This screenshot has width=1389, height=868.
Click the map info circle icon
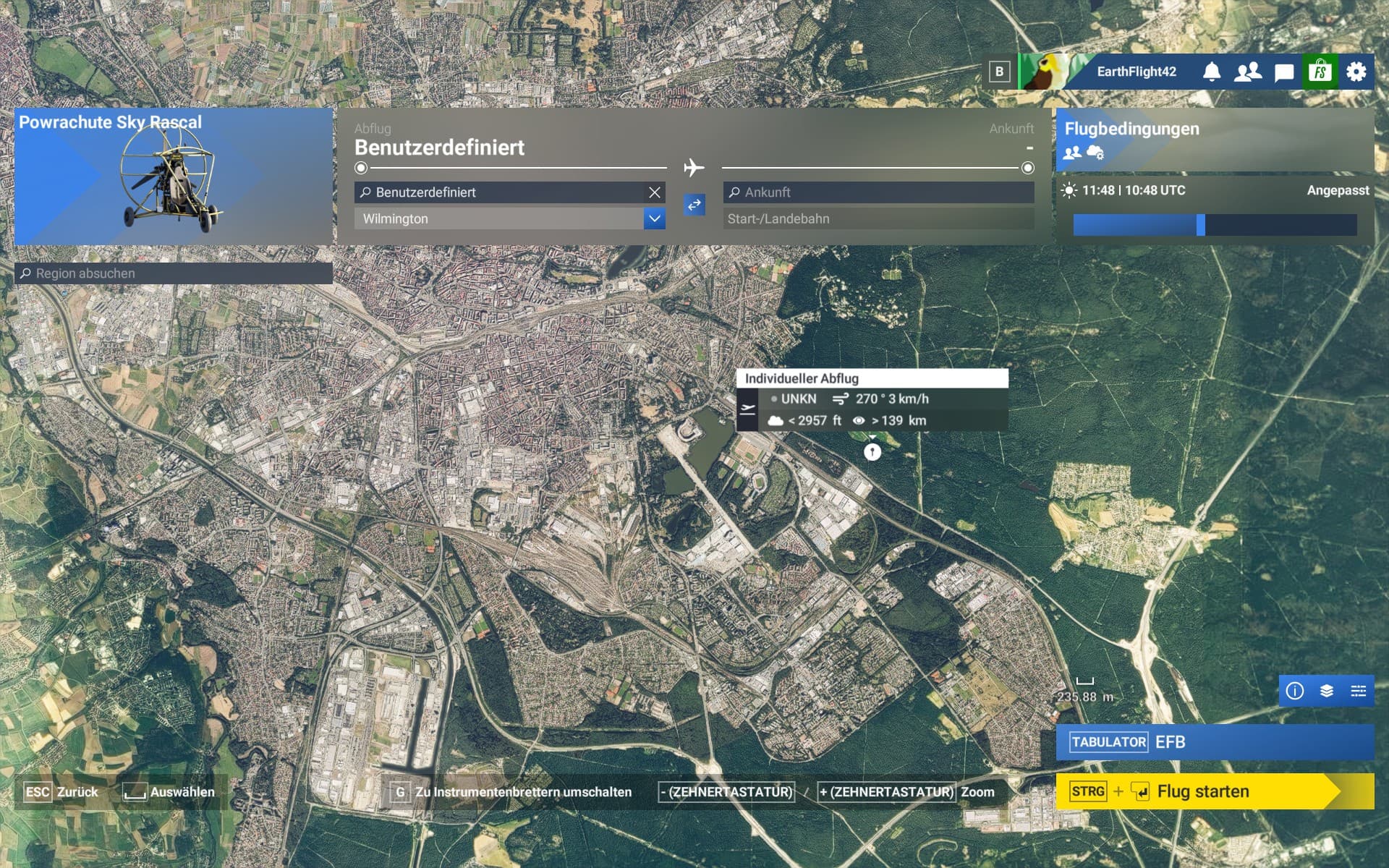[1295, 691]
